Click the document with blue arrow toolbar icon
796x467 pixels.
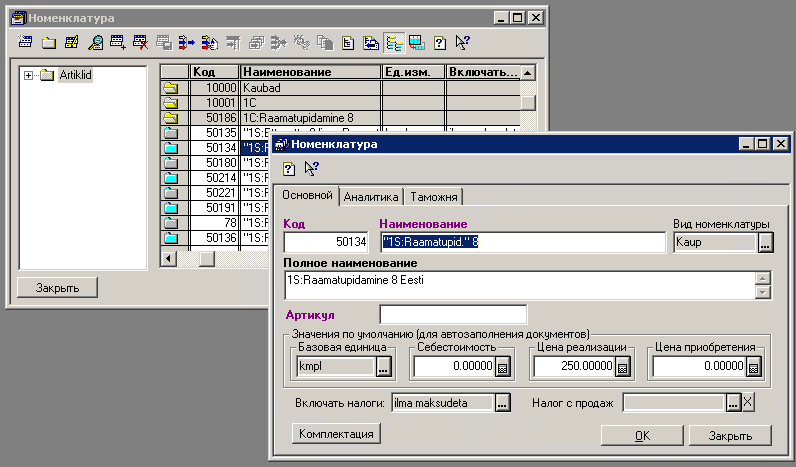[x=371, y=43]
